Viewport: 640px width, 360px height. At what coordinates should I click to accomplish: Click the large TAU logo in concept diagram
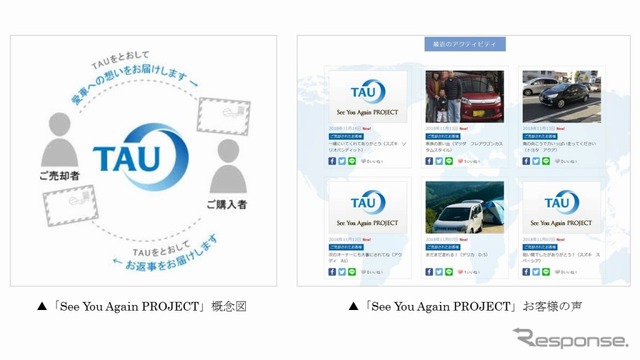(x=141, y=157)
